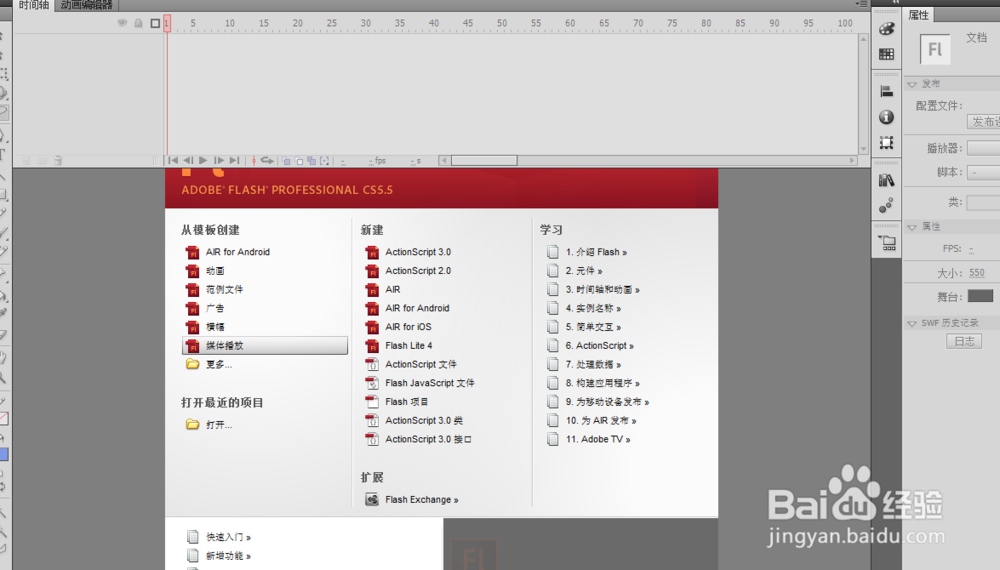
Task: Click the 日志 button
Action: [964, 341]
